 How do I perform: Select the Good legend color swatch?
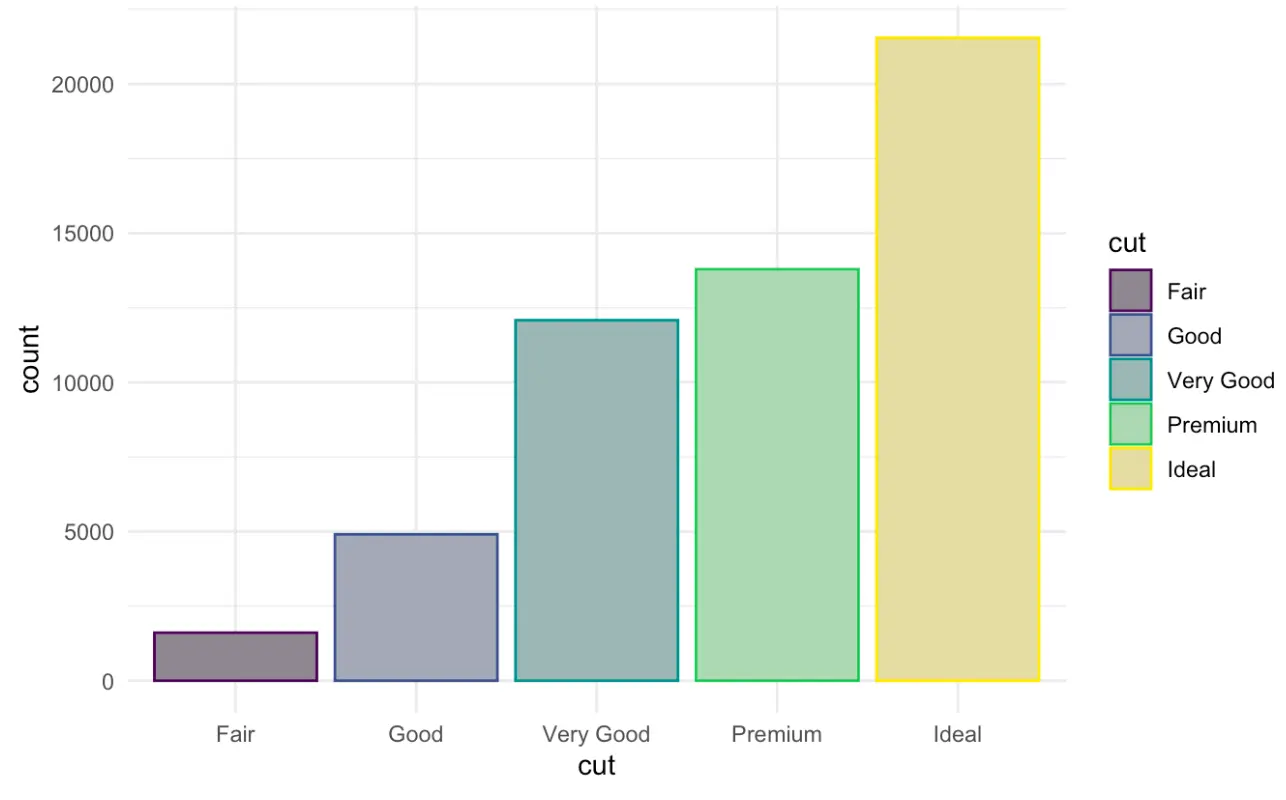(1130, 336)
